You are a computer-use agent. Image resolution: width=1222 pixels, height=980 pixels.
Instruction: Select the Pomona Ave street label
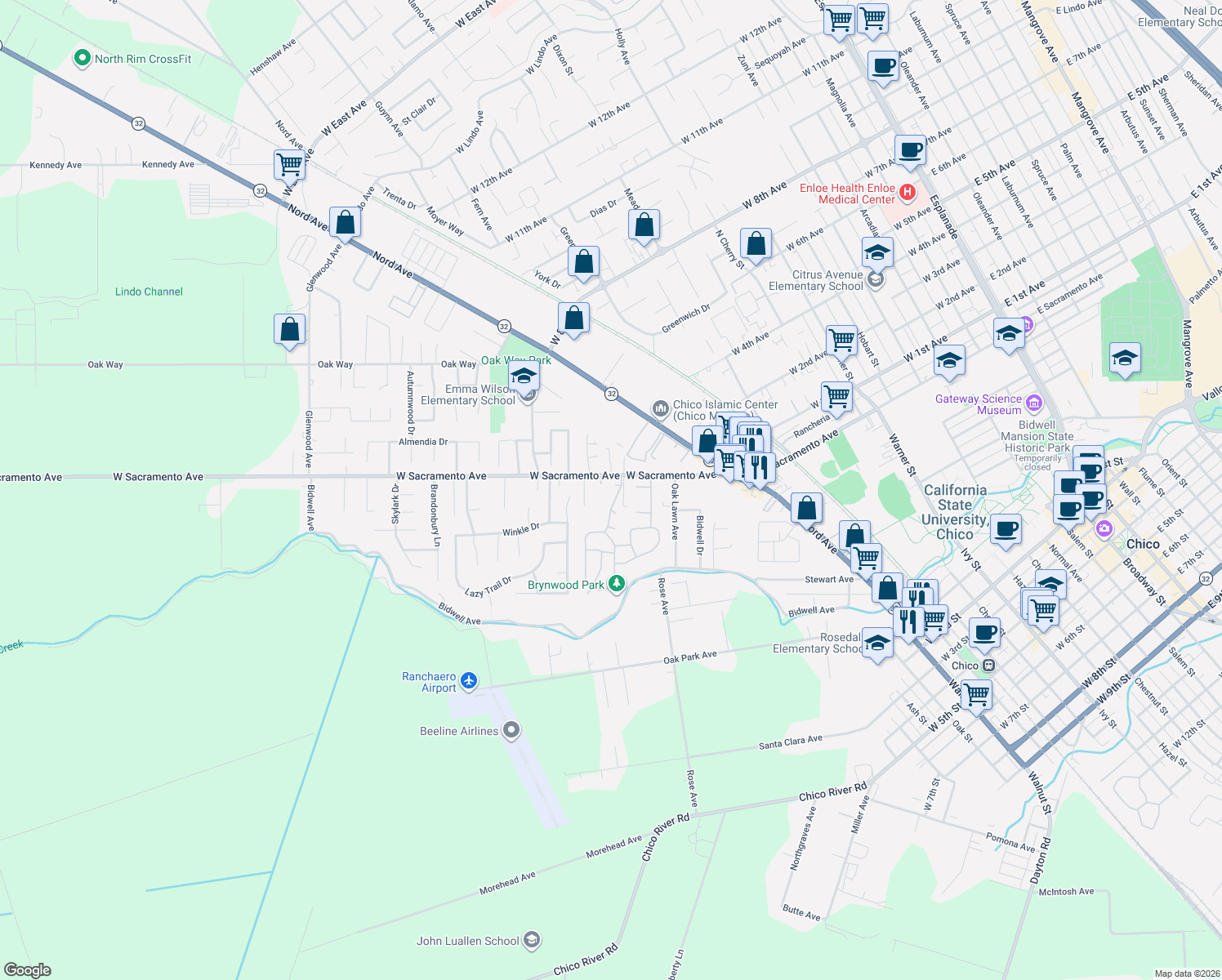tap(1010, 842)
